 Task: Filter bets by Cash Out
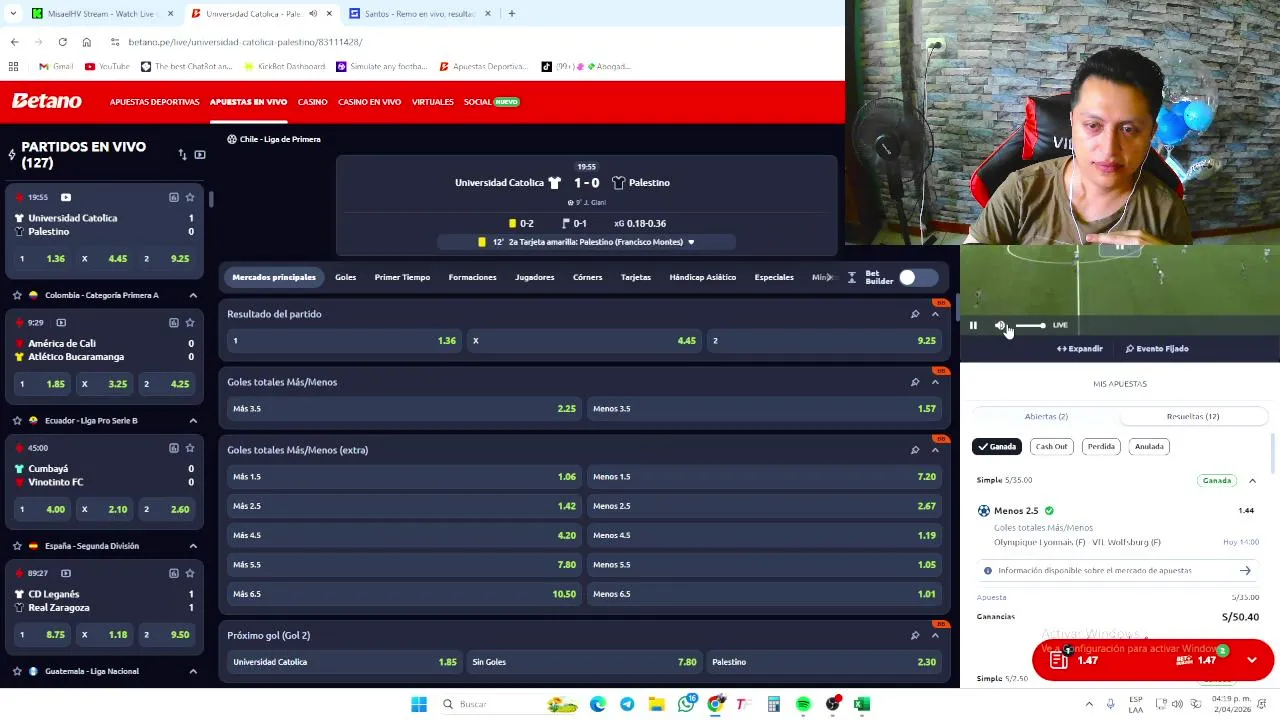pos(1051,446)
